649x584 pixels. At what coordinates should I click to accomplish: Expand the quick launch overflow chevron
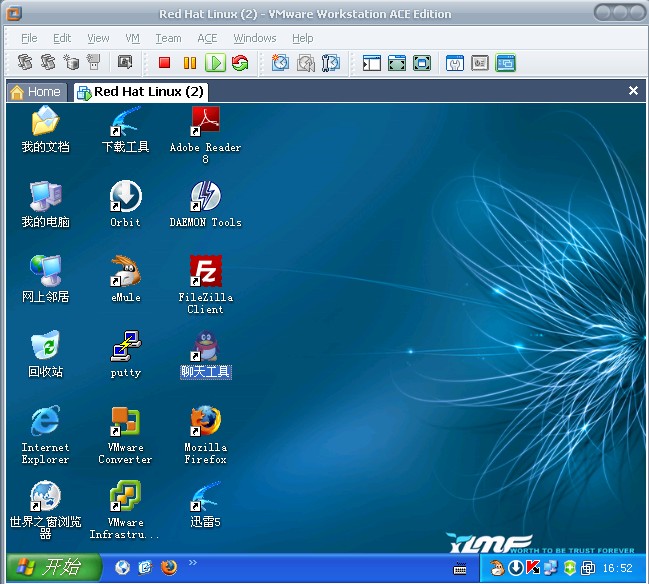coord(193,562)
